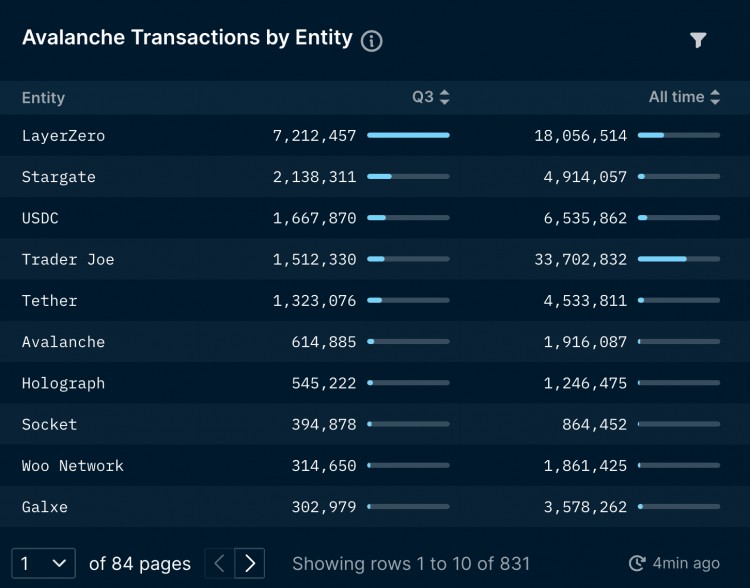Screen dimensions: 750x588
Task: Go to the previous page arrow
Action: [x=220, y=564]
